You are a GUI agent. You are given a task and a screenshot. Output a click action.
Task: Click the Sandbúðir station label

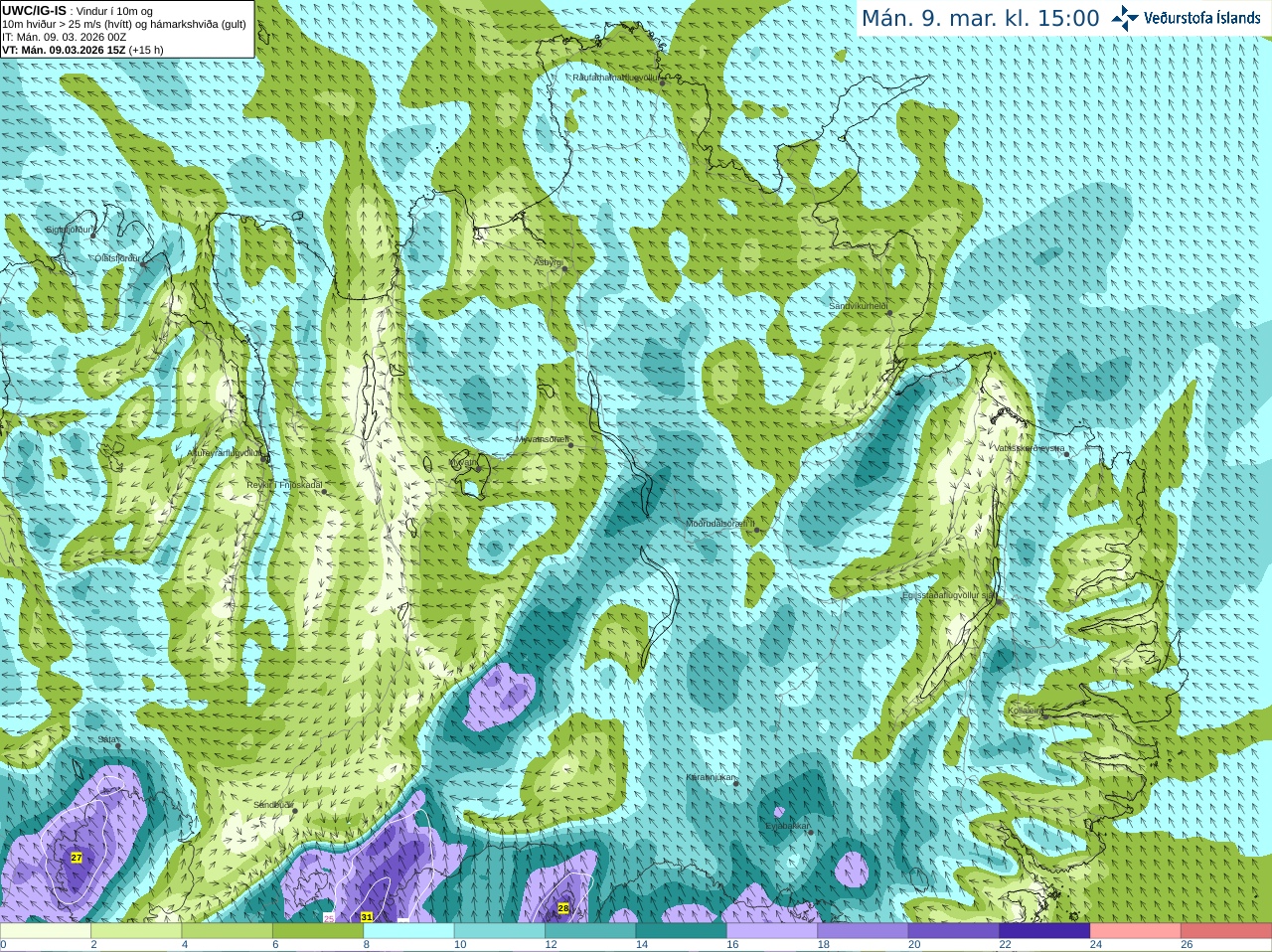tap(273, 805)
